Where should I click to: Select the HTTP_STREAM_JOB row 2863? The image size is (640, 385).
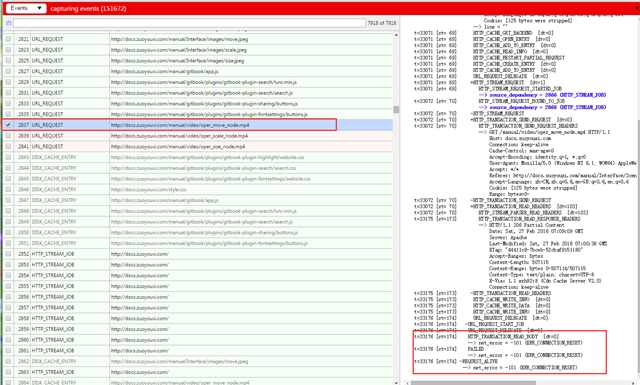click(x=198, y=372)
